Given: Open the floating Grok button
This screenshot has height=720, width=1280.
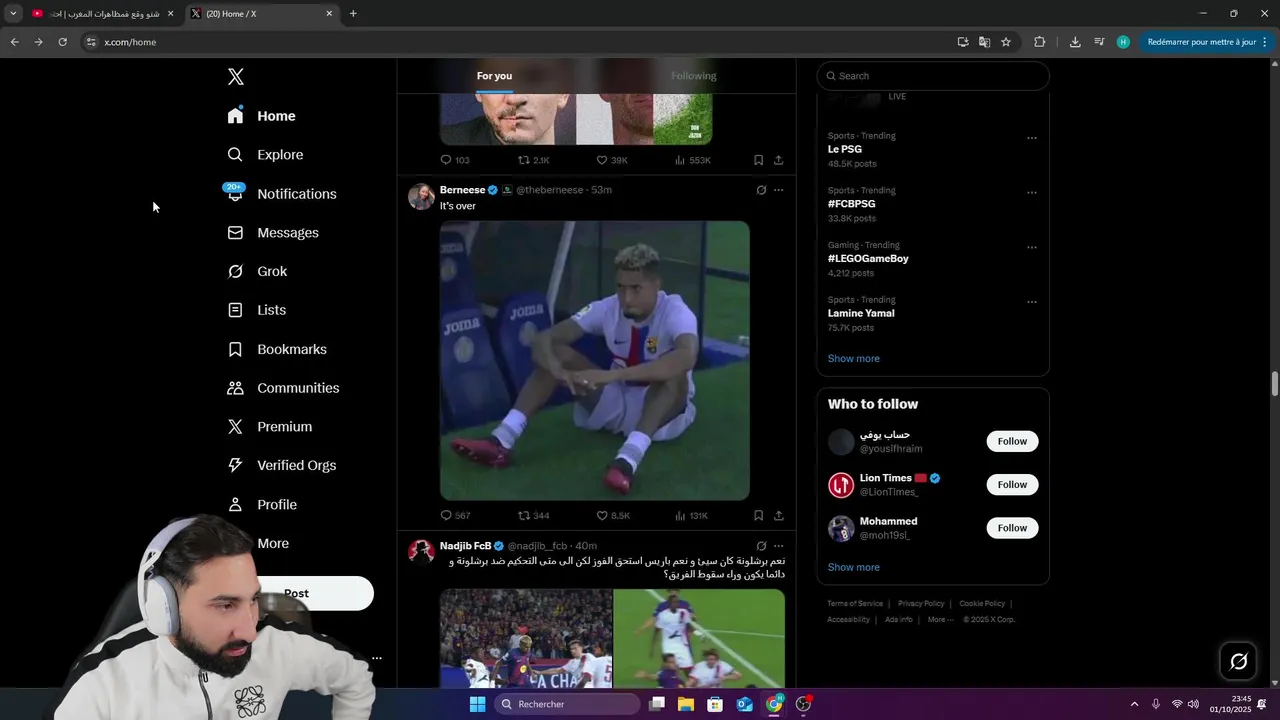Looking at the screenshot, I should point(1238,661).
